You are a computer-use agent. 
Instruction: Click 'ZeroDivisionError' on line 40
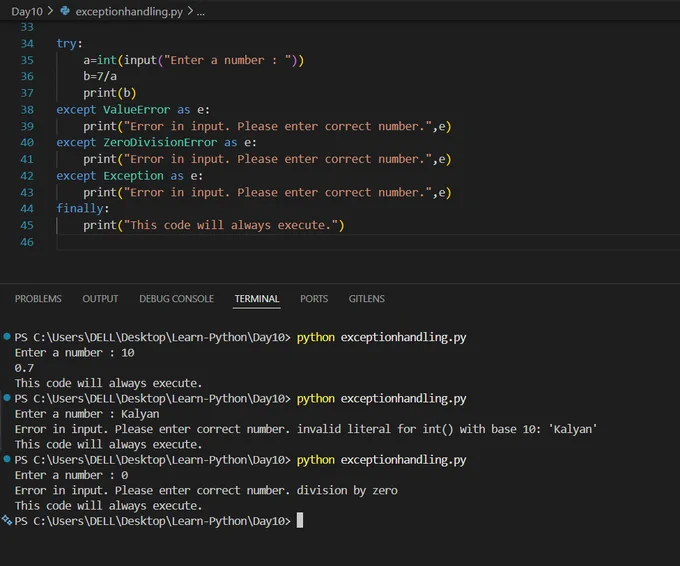click(160, 142)
